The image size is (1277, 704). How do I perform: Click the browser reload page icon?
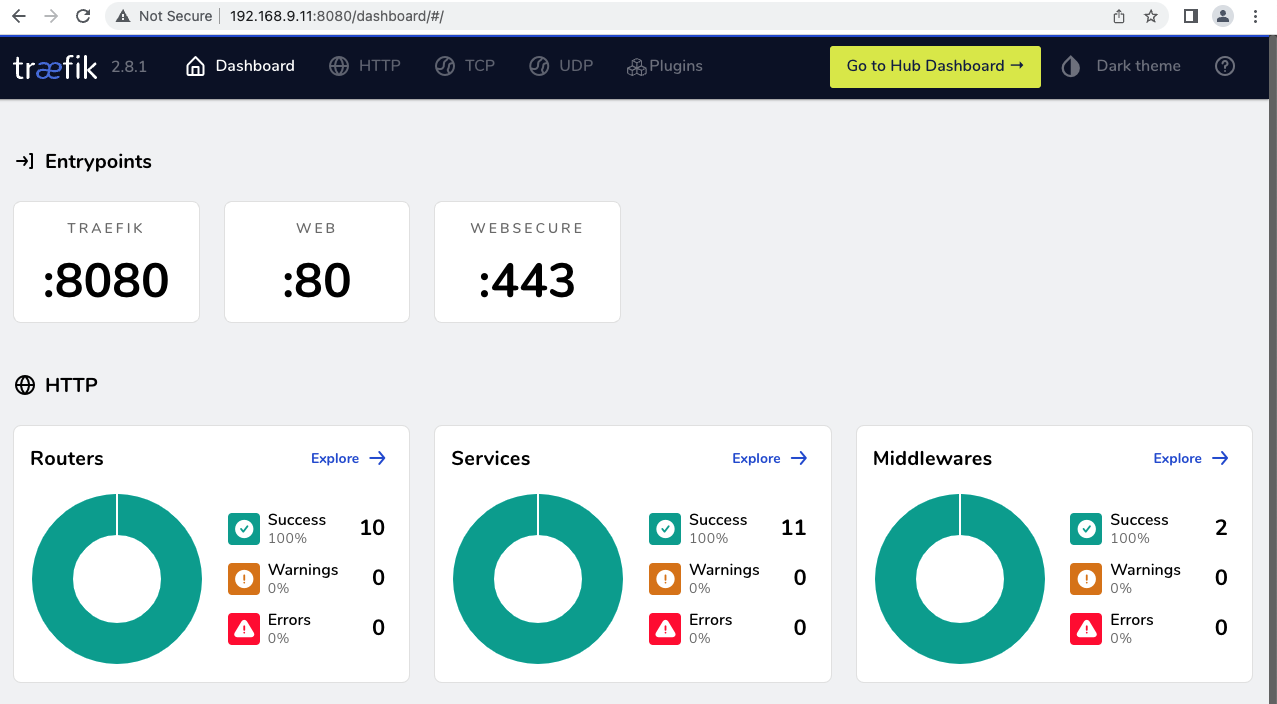[83, 16]
